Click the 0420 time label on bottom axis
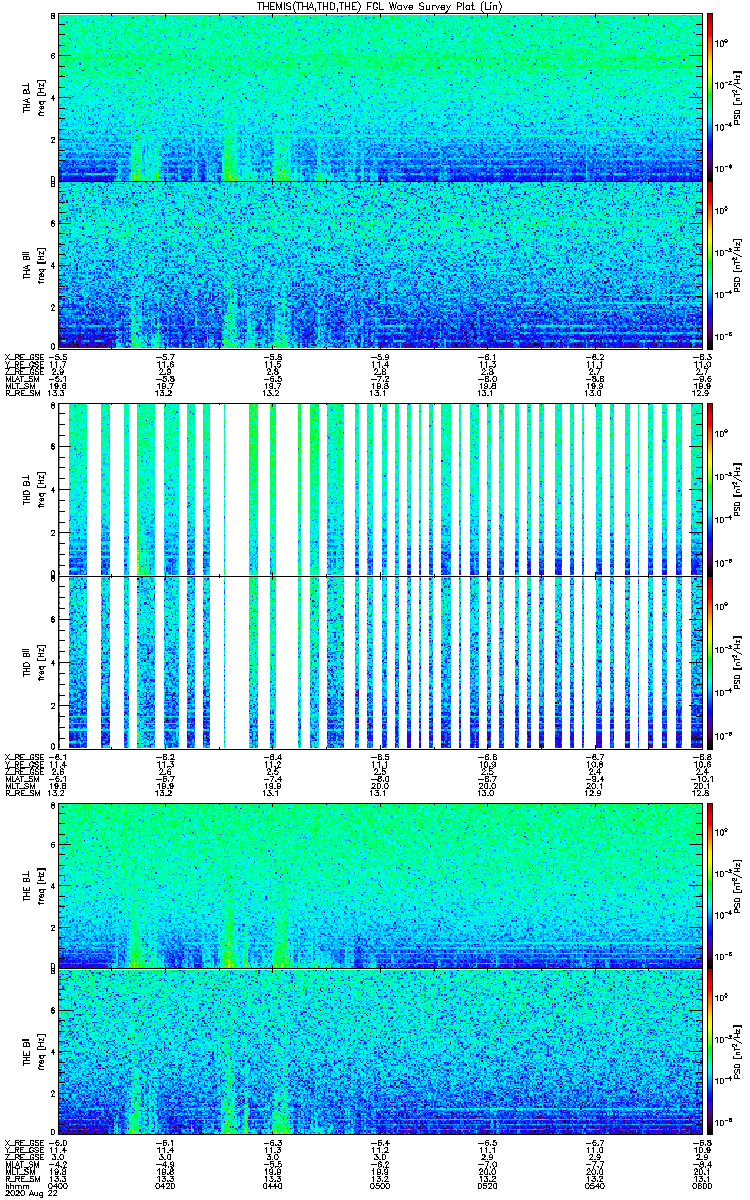Image resolution: width=750 pixels, height=1200 pixels. point(164,1185)
